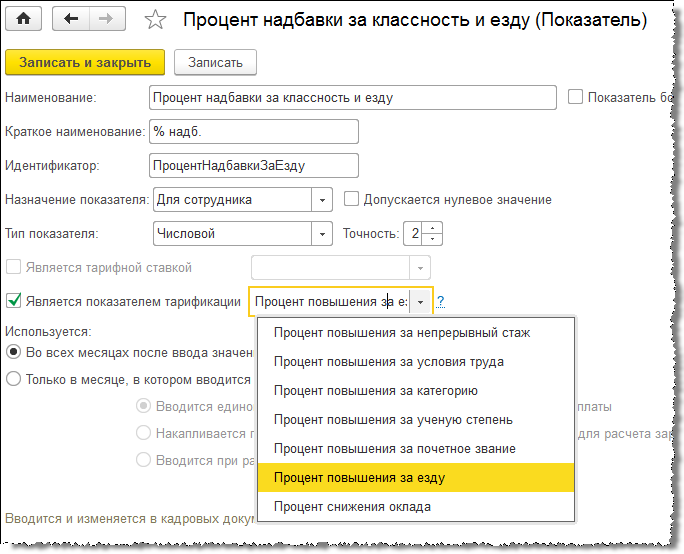684x554 pixels.
Task: Choose Процент повышения за езду
Action: 416,478
